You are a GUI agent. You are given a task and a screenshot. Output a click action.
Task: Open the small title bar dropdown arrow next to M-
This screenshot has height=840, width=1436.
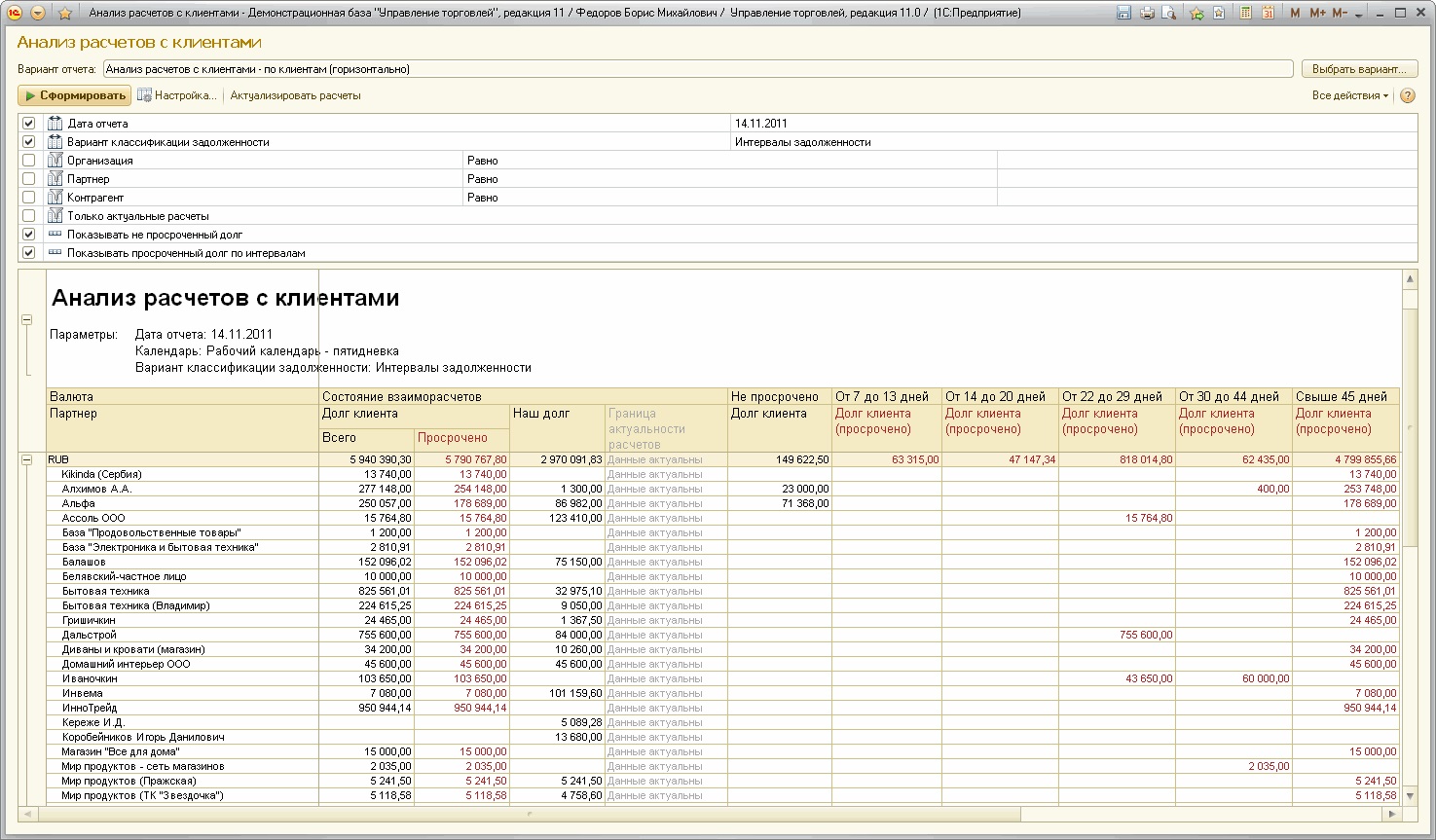1358,14
